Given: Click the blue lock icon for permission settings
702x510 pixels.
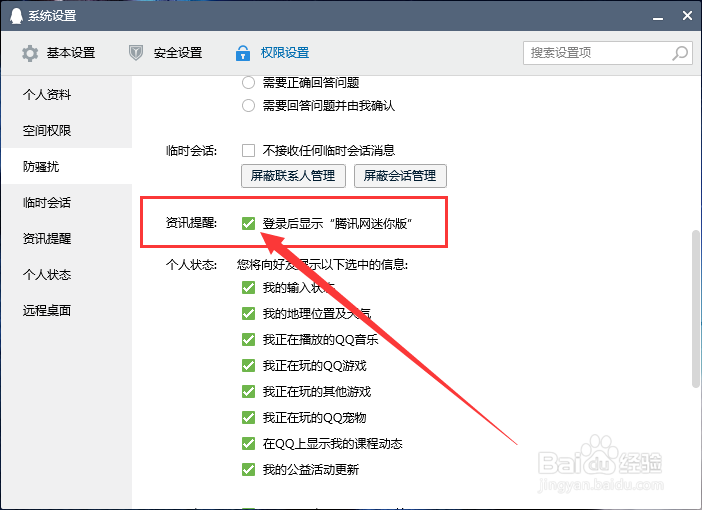Looking at the screenshot, I should (243, 53).
